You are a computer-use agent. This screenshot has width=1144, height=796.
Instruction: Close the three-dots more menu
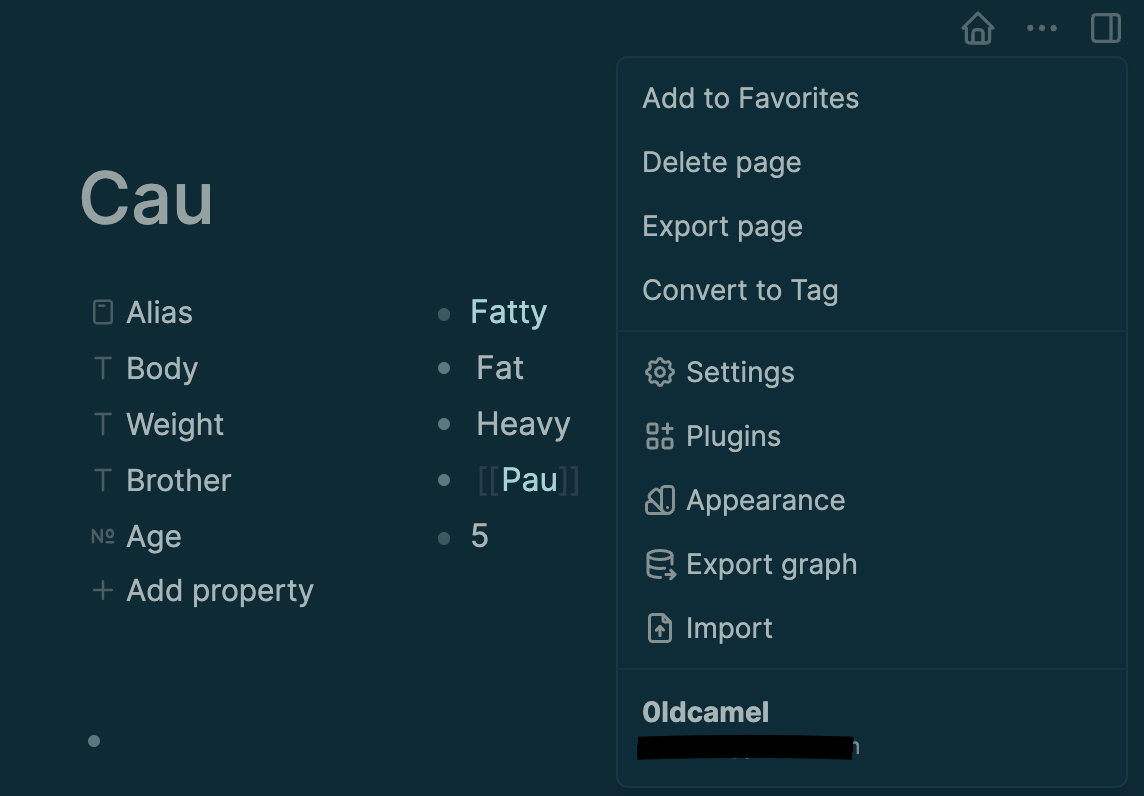coord(1041,29)
